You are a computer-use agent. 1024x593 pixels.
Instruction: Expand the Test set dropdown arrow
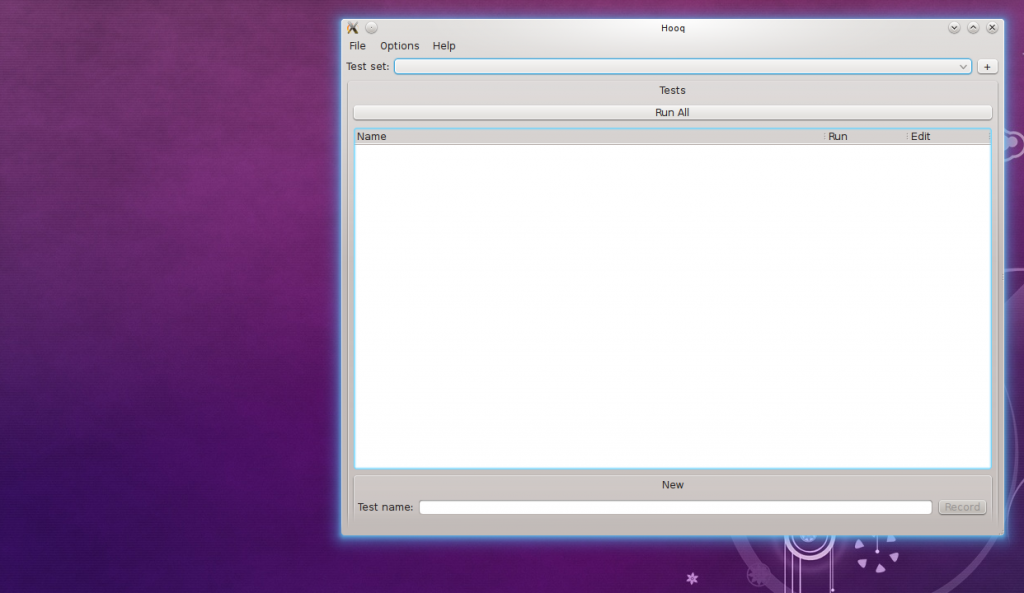[x=963, y=67]
